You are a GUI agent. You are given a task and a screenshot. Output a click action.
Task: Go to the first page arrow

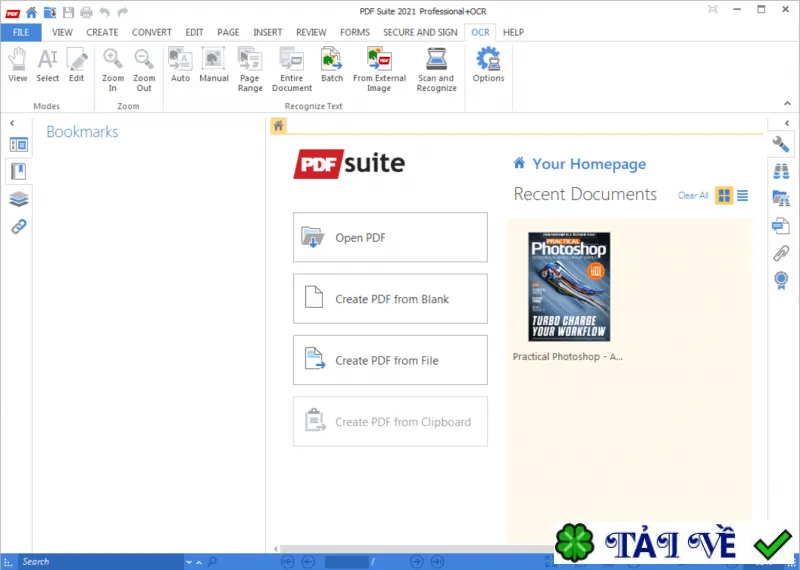[288, 562]
